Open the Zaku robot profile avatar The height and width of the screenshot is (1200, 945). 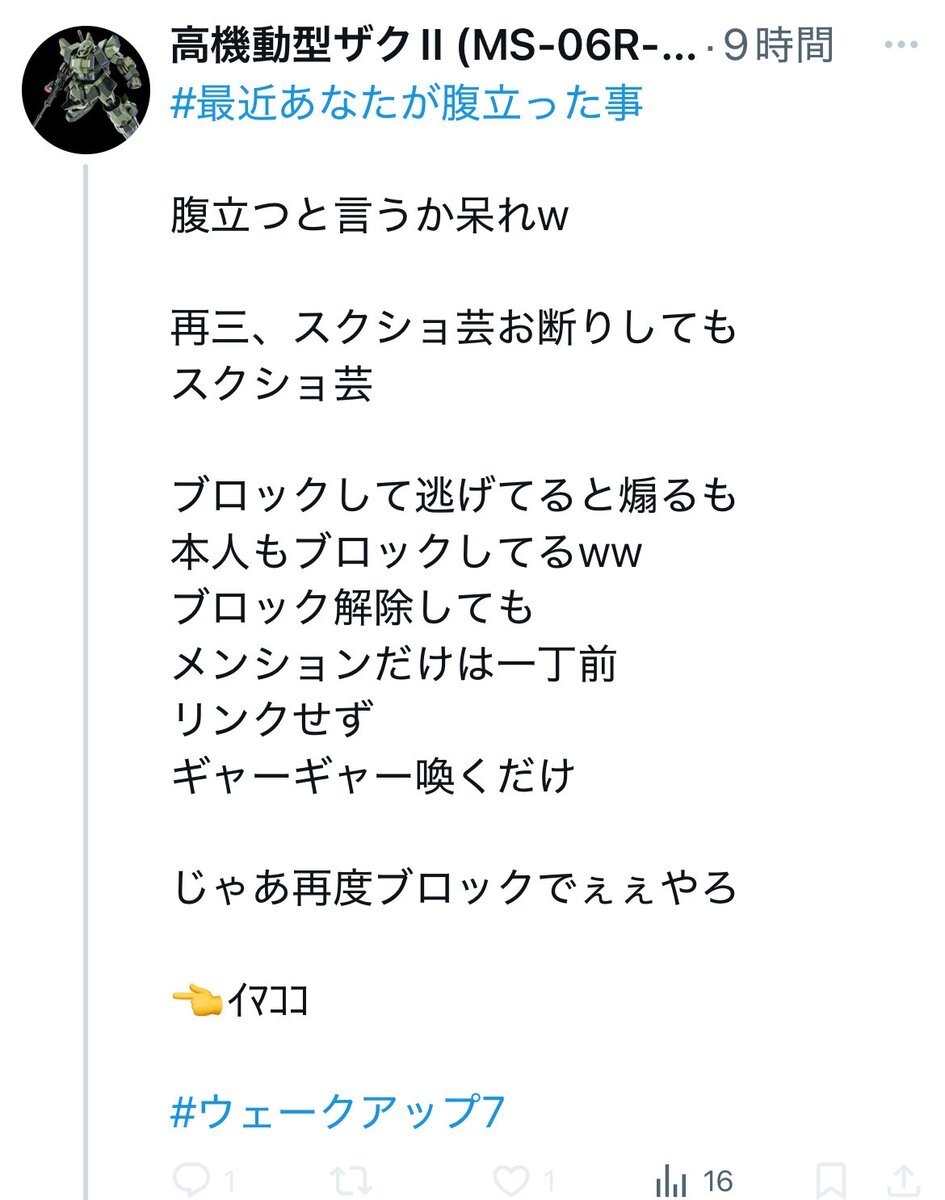86,90
